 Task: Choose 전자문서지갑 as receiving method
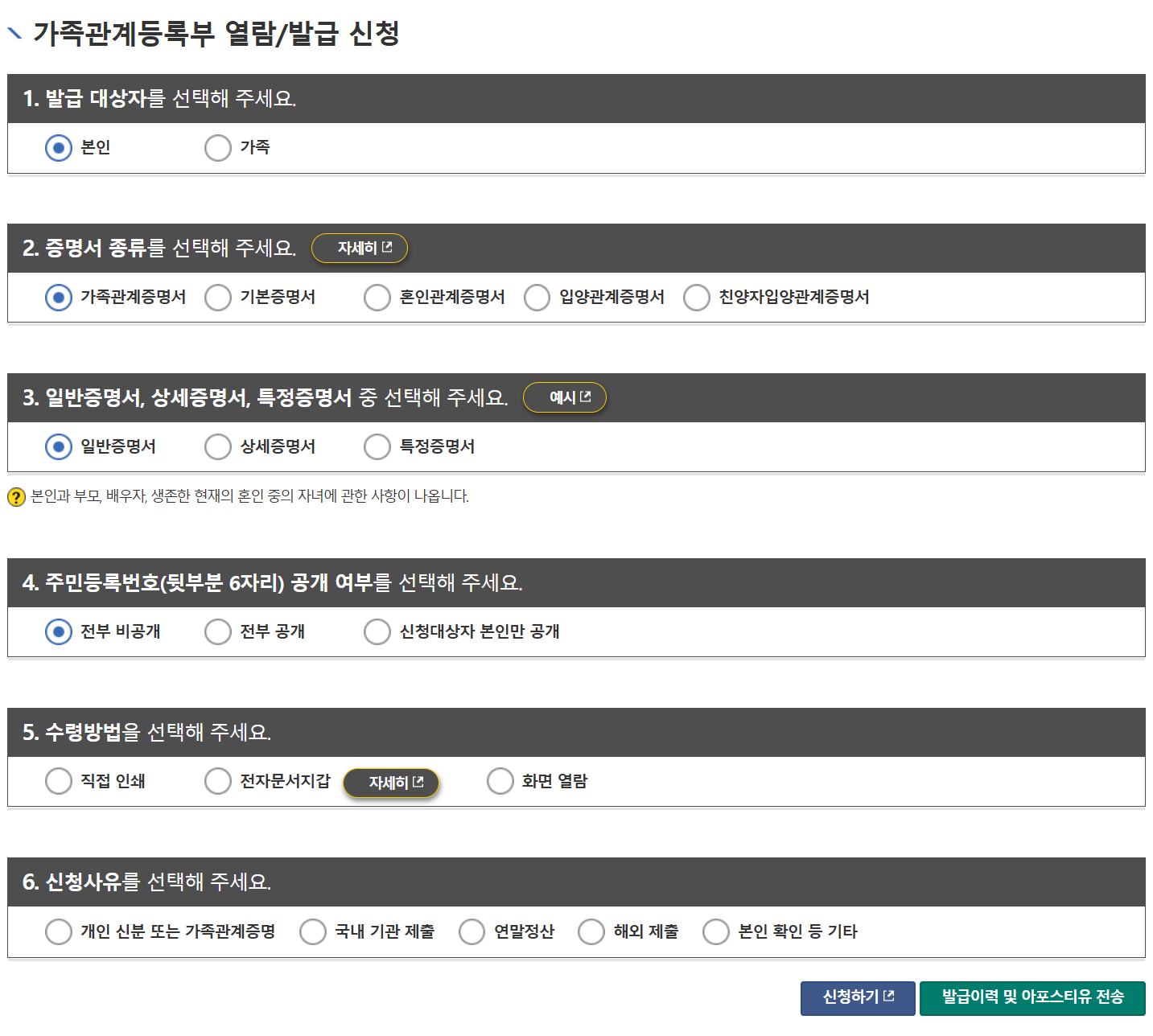point(217,780)
